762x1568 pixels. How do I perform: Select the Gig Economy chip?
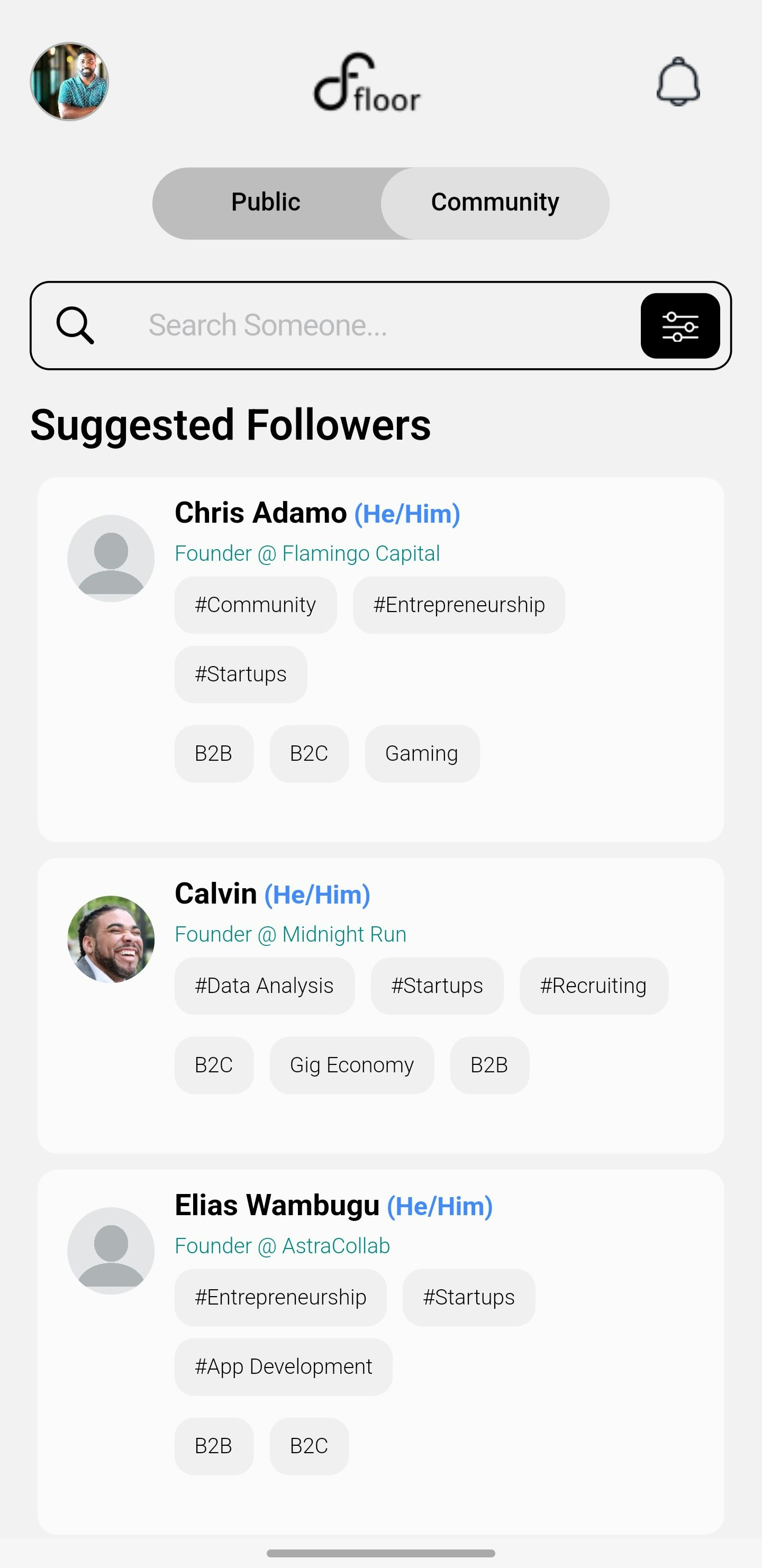click(x=351, y=1064)
